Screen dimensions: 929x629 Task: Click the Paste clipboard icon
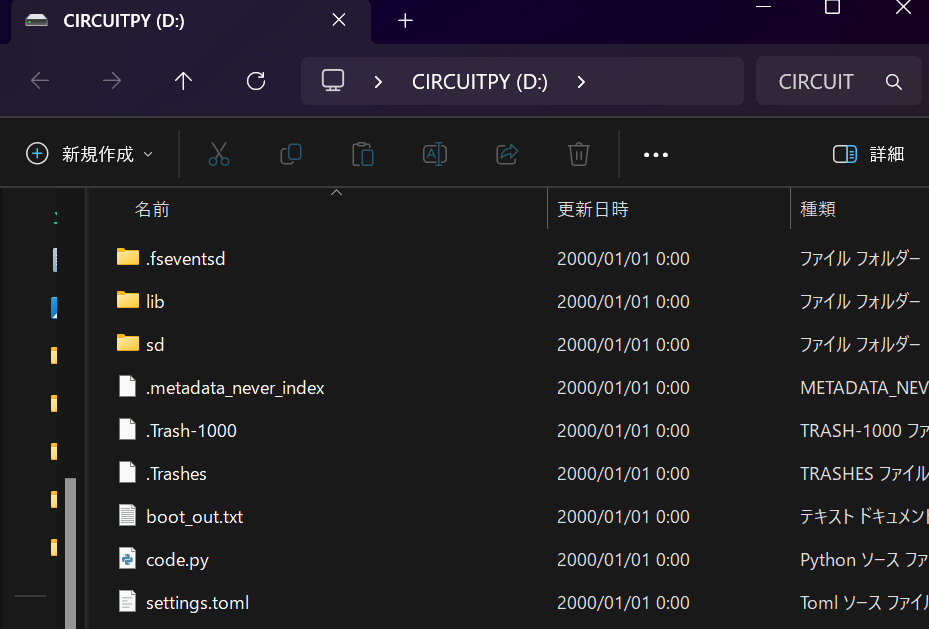(x=363, y=155)
